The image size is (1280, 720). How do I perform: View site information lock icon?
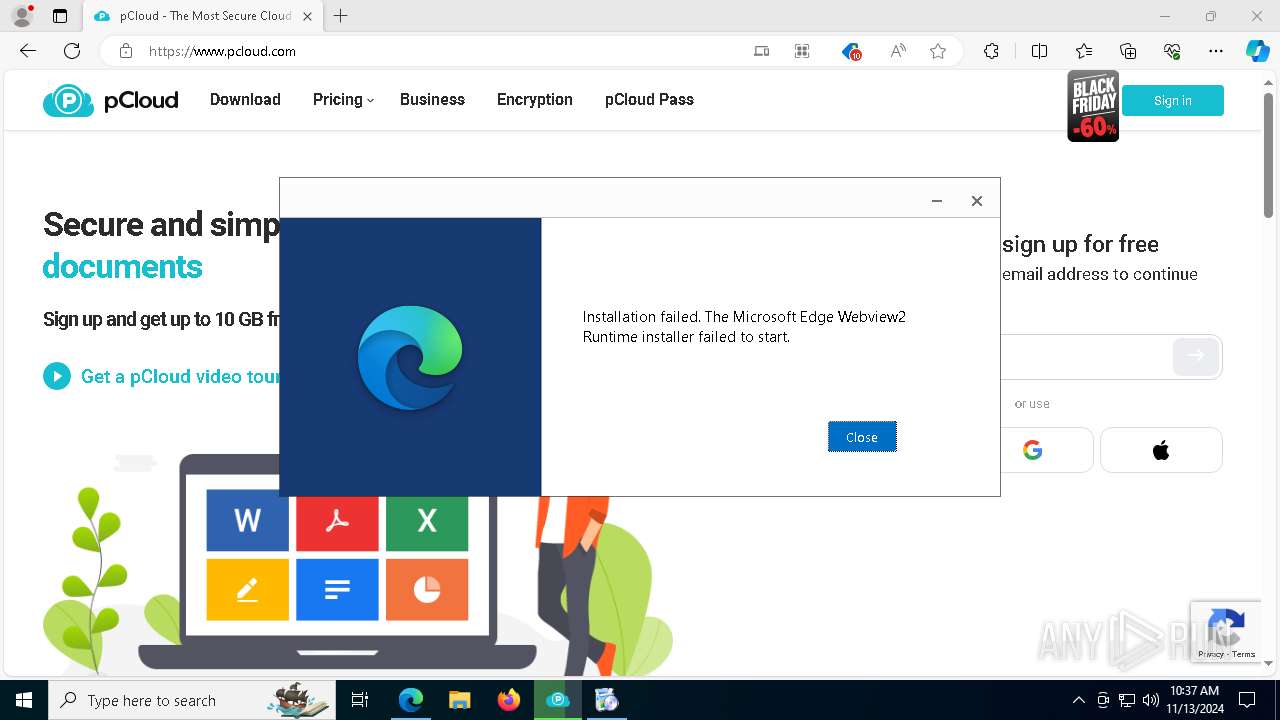(x=126, y=51)
